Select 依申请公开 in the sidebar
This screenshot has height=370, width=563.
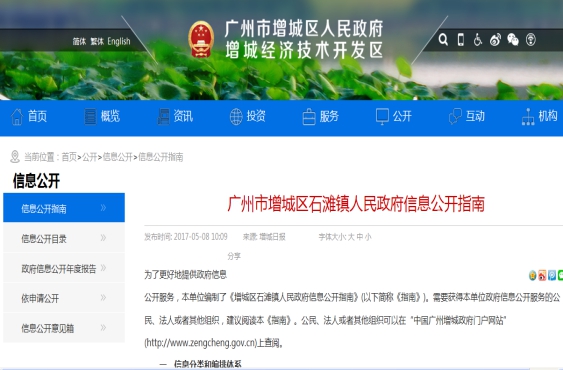pos(64,298)
